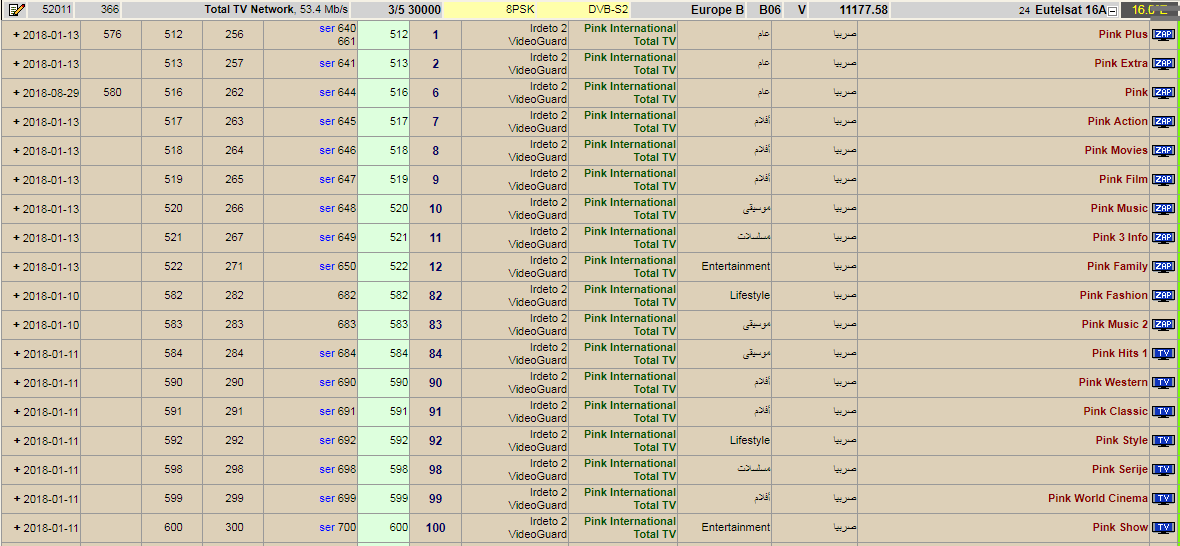Viewport: 1180px width, 546px height.
Task: Click date '2018-01-10' in Pink Music 2 row
Action: click(x=51, y=325)
